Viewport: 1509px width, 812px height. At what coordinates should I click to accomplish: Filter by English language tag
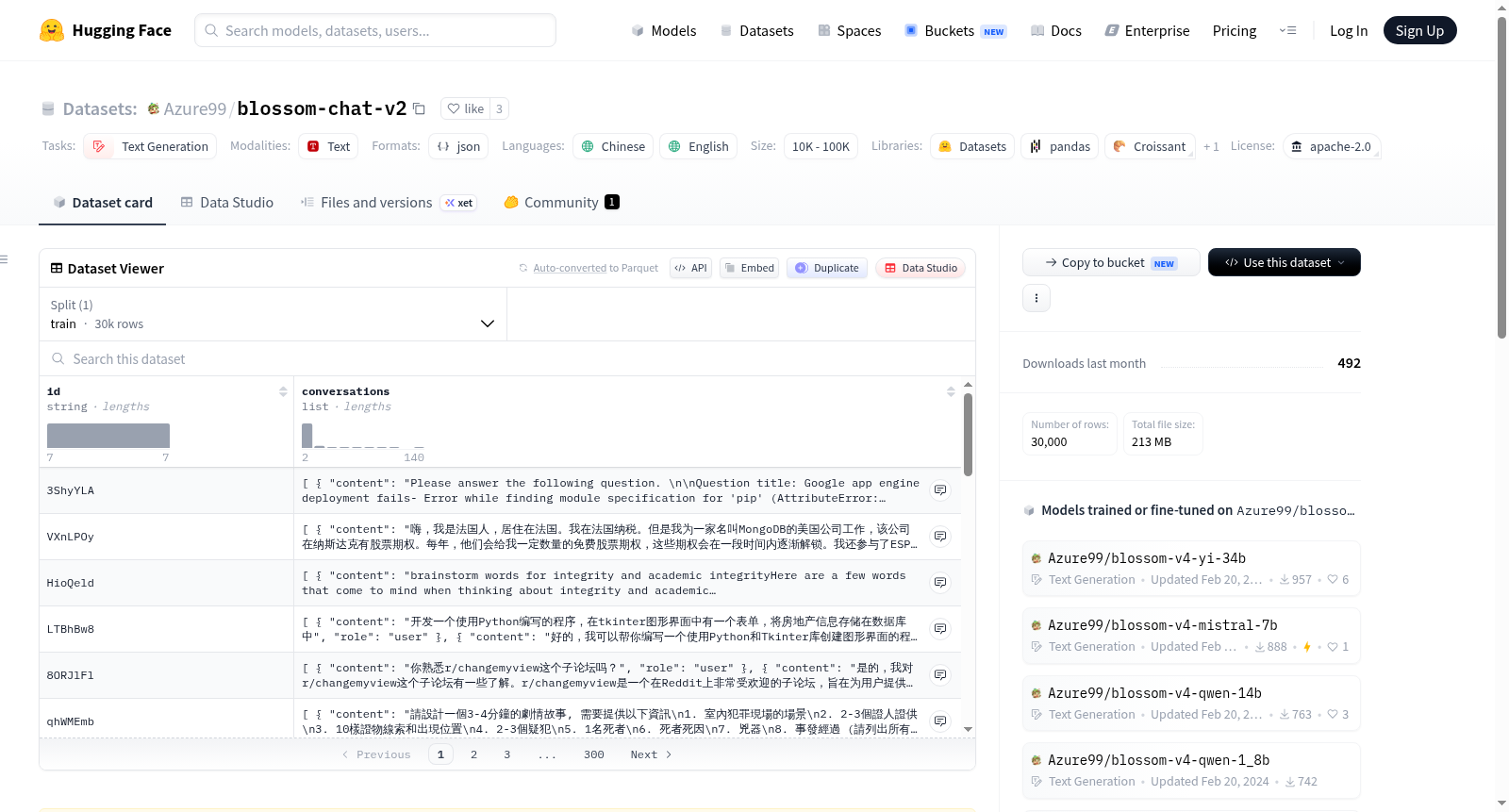[x=698, y=146]
